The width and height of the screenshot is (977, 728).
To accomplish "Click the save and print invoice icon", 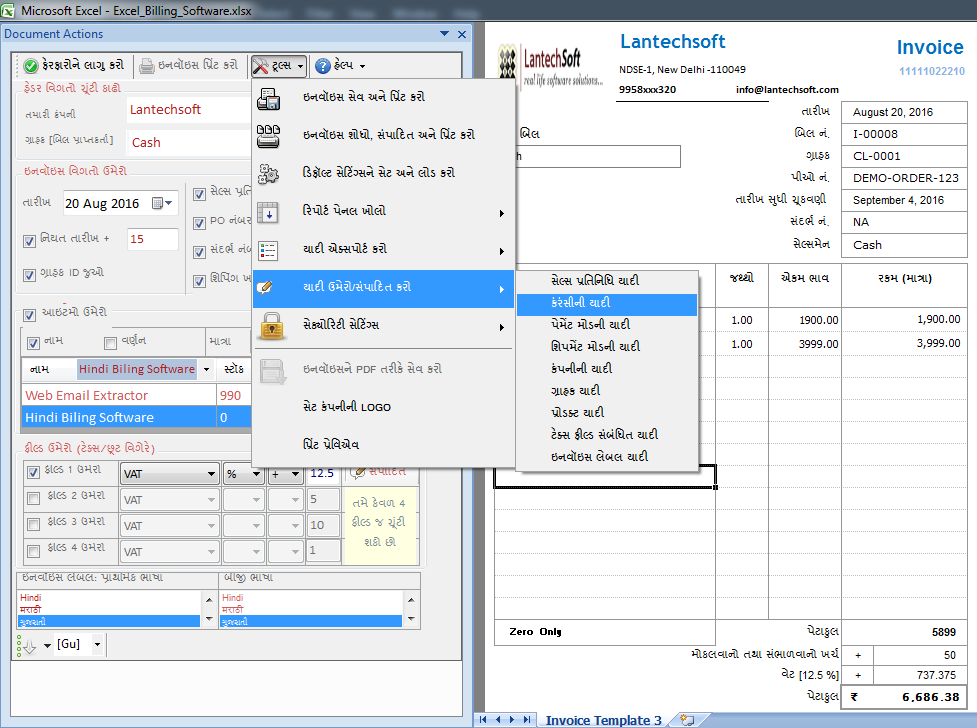I will point(269,98).
